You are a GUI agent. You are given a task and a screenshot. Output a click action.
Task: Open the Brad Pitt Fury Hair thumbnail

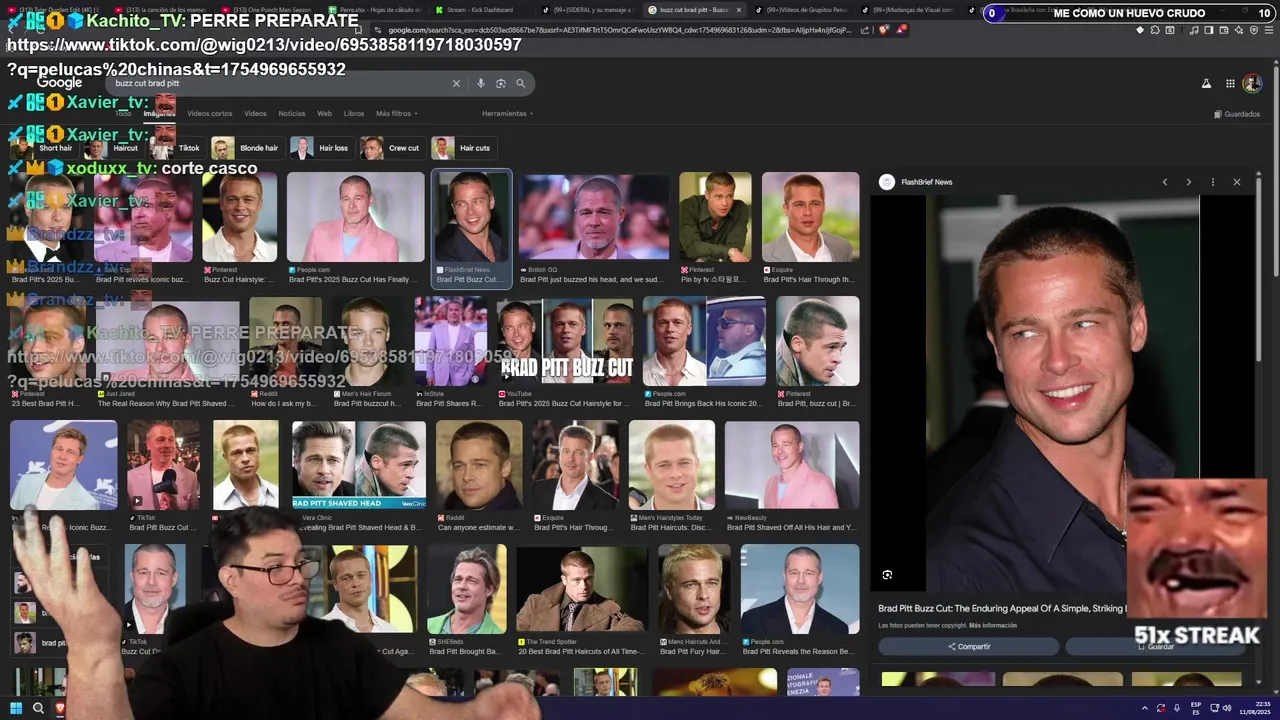point(694,589)
